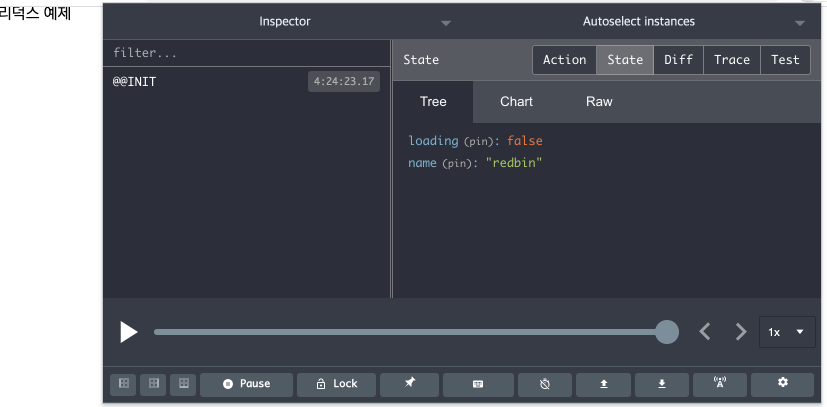
Task: Click the State heading label on the left
Action: (421, 60)
